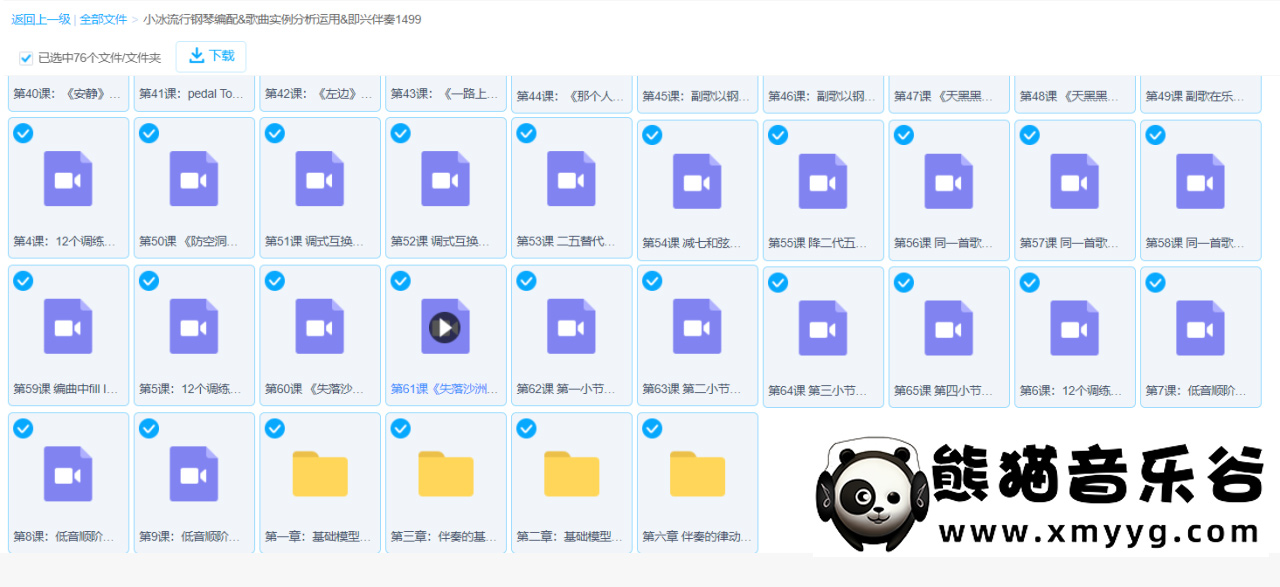Open the 第9课 video file icon

click(x=194, y=475)
